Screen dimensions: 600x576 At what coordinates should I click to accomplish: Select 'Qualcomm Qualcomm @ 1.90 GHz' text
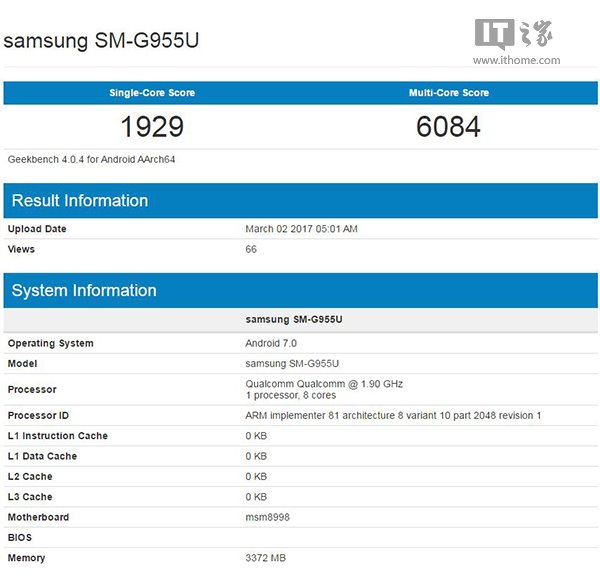tap(324, 384)
